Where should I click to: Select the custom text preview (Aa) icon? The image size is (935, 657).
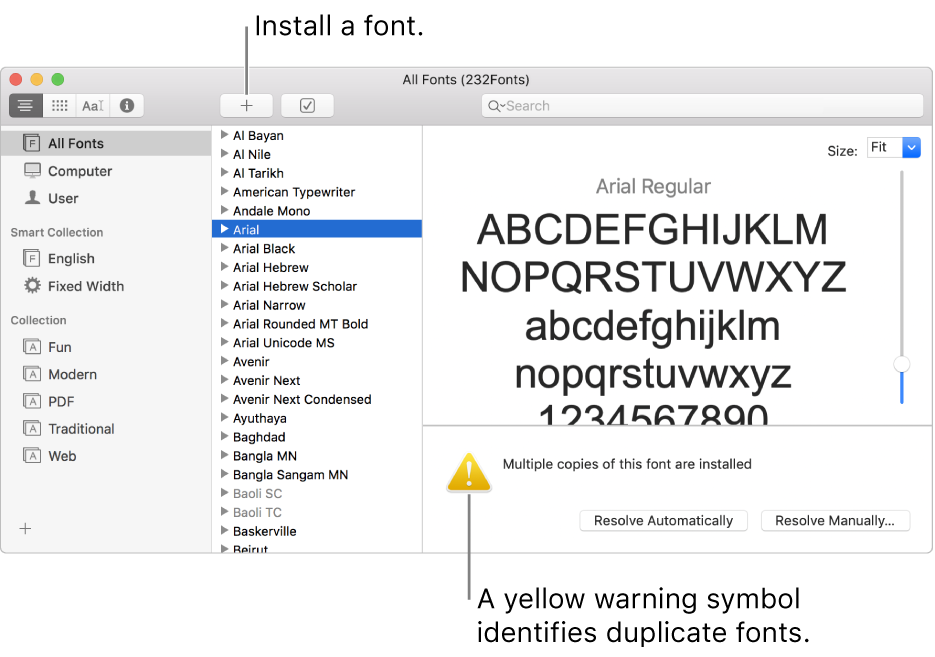tap(93, 106)
